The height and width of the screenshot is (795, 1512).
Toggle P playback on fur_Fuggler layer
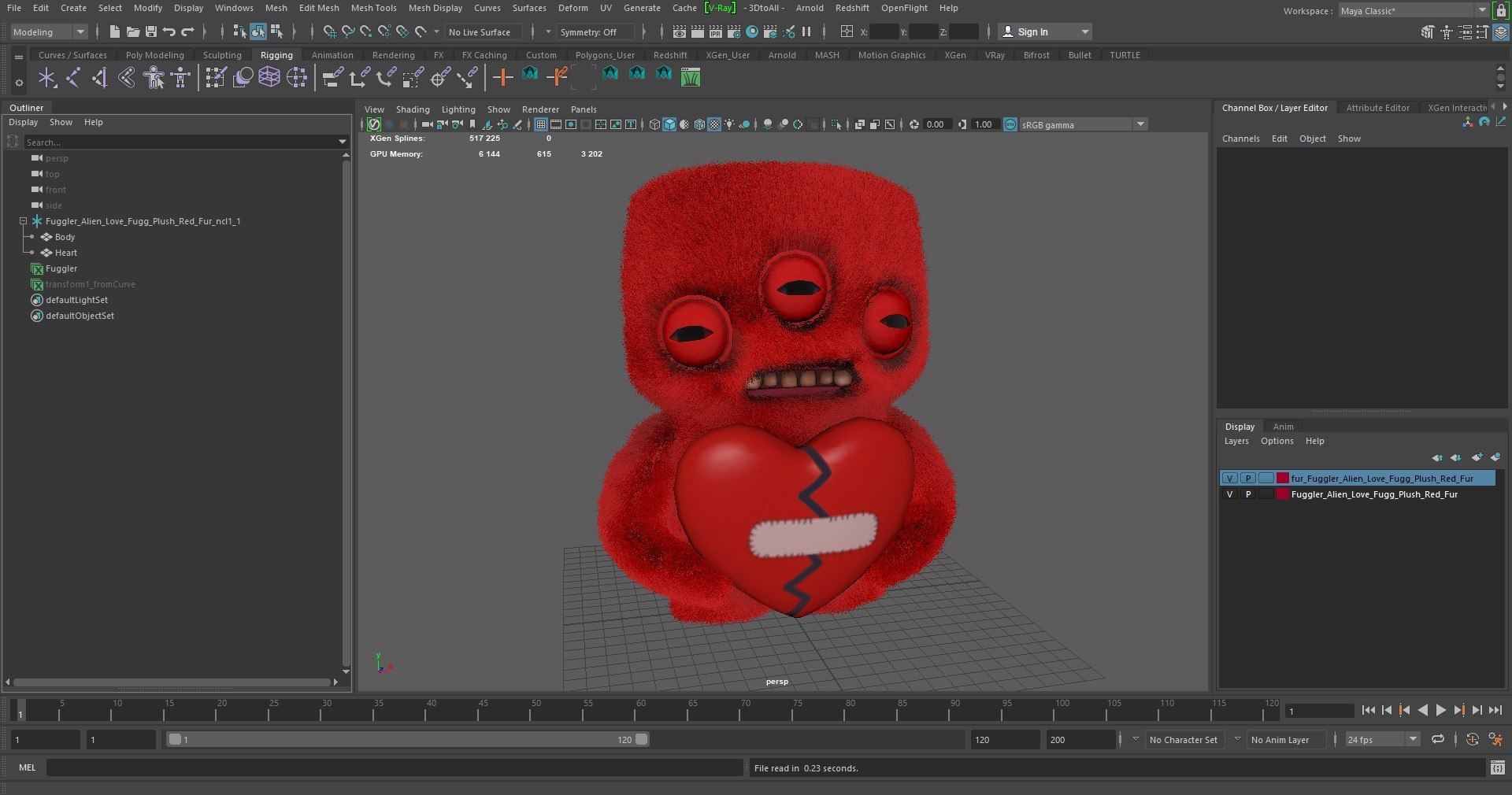click(x=1248, y=479)
